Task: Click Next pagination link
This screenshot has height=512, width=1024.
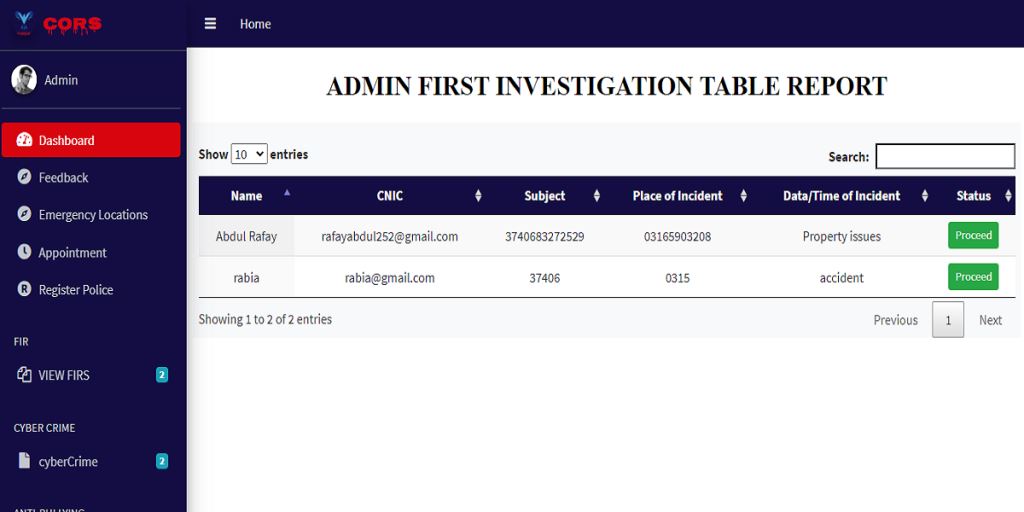Action: [x=990, y=320]
